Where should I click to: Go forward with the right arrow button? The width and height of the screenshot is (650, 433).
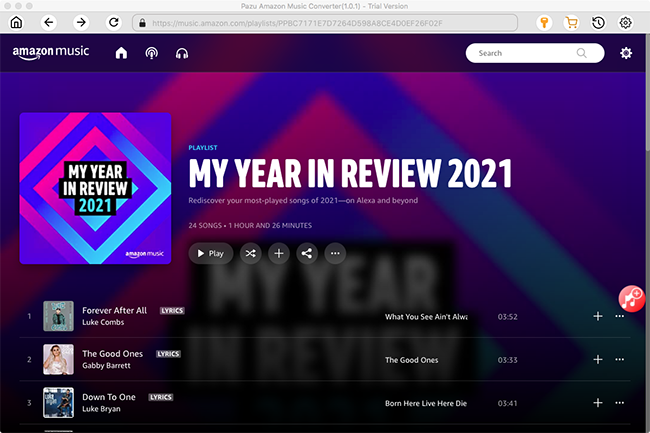pos(81,22)
